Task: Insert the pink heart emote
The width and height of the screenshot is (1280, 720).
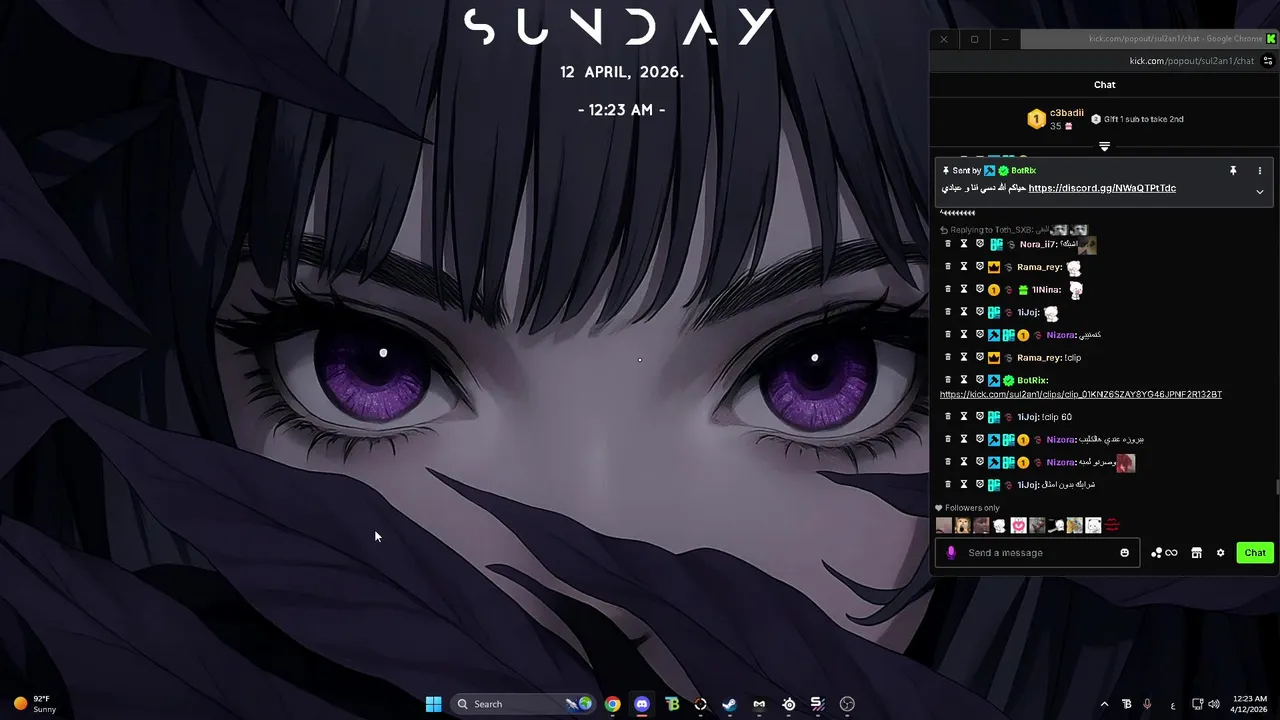Action: pyautogui.click(x=1018, y=525)
